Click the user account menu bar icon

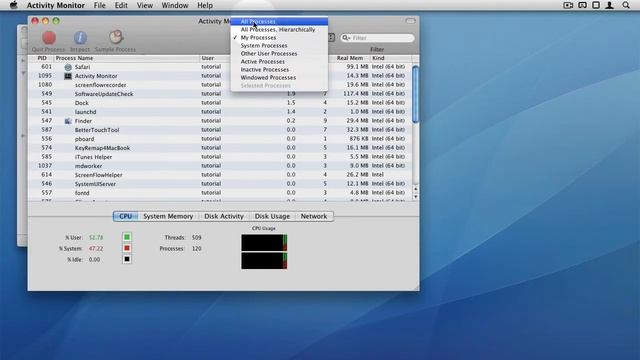point(609,5)
